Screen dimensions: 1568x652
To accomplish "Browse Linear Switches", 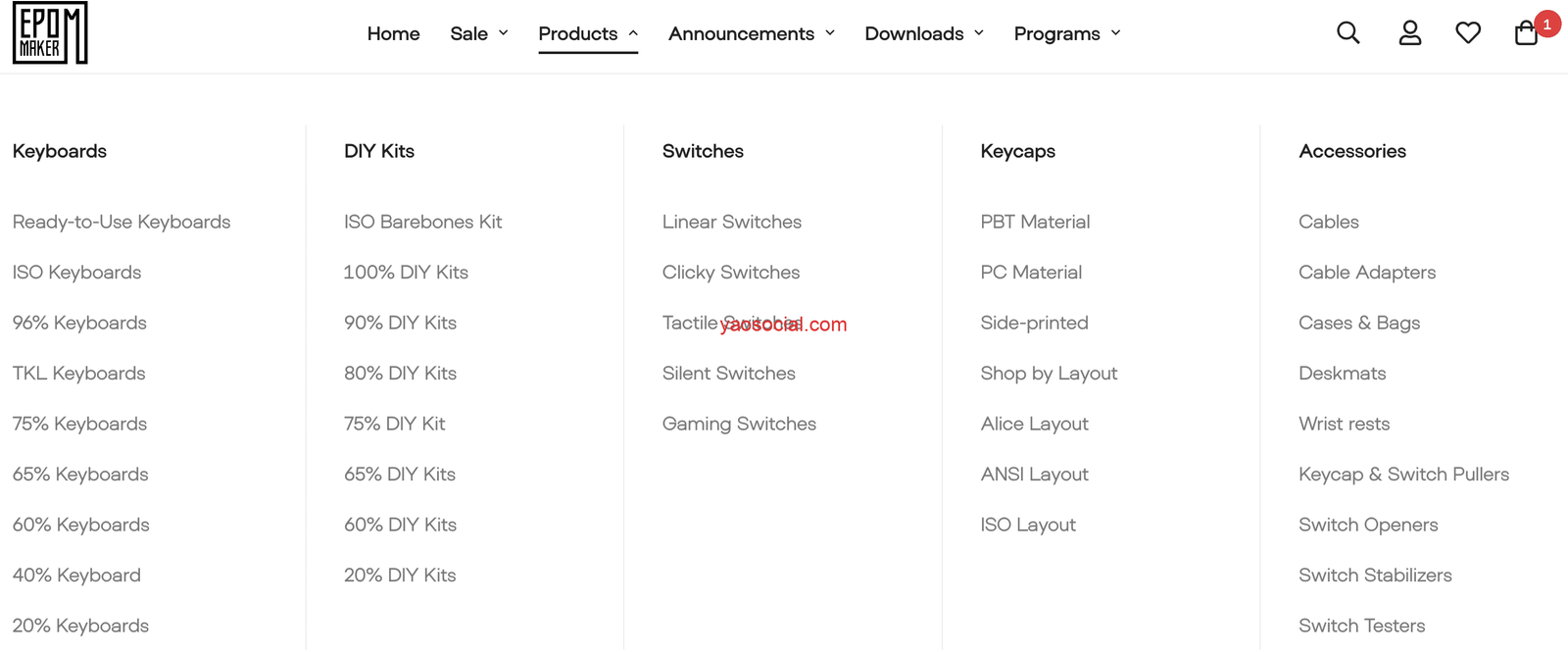I will click(x=731, y=222).
